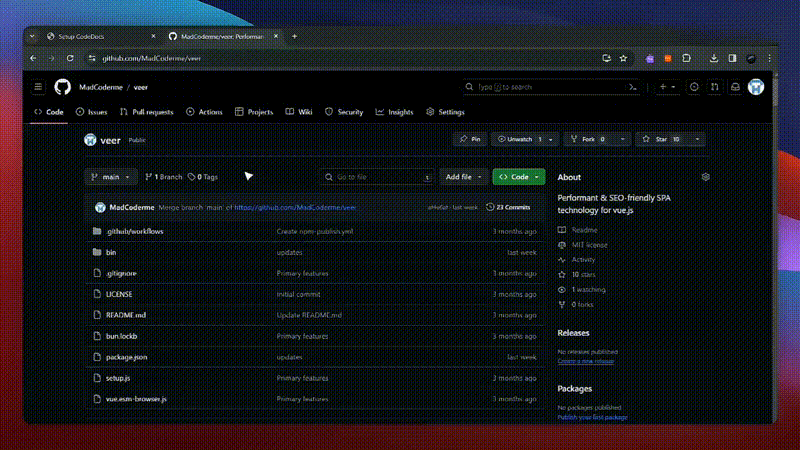
Task: Open the Readme link in About
Action: coord(578,230)
